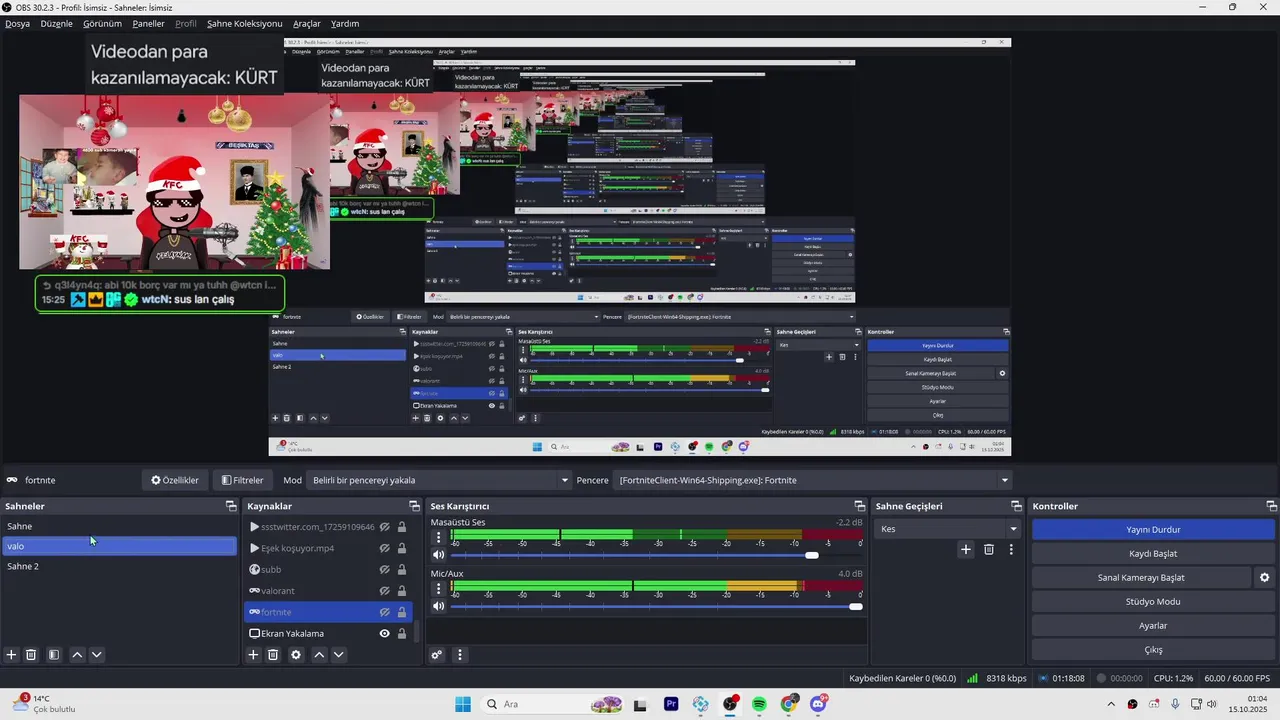
Task: Open the mixer options menu dots at the bottom of Ses Karıştırıcı
Action: pos(460,655)
